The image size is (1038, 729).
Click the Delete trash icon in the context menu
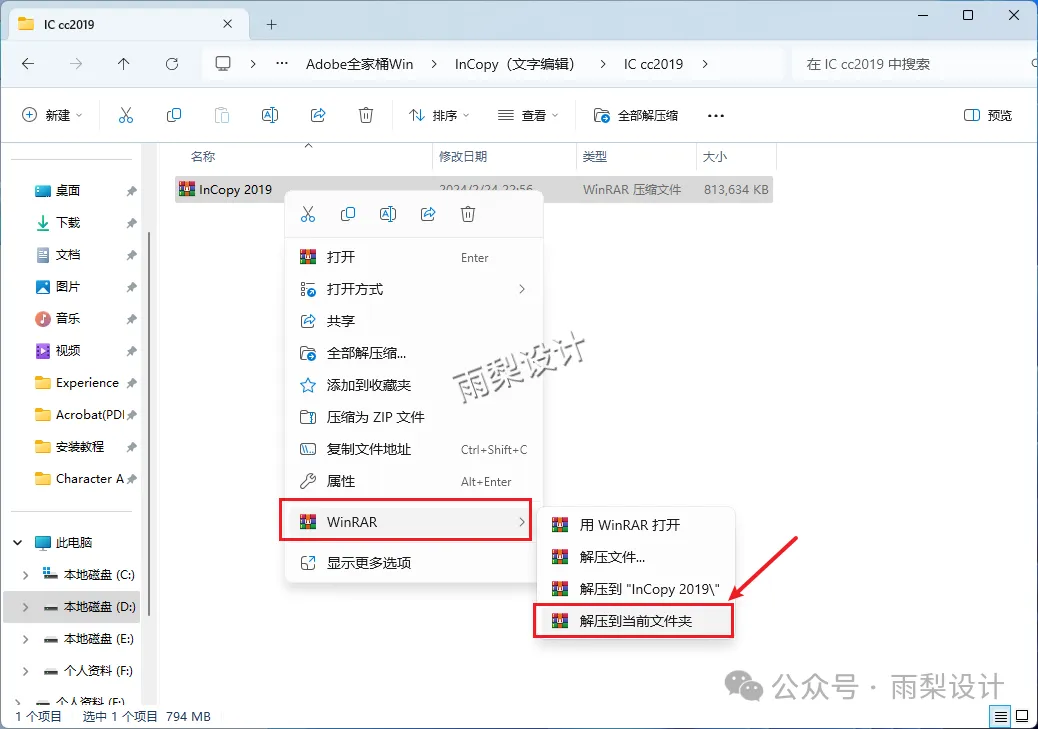[468, 214]
